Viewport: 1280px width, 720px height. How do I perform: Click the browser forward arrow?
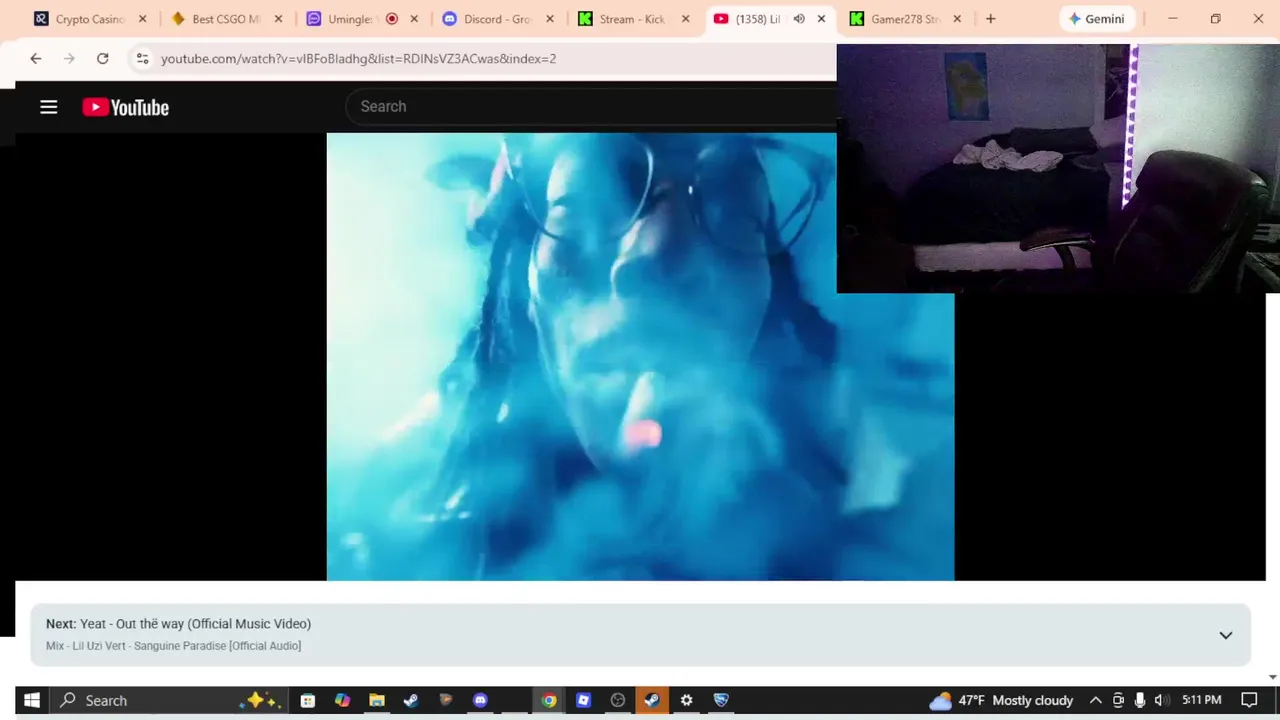pos(69,59)
